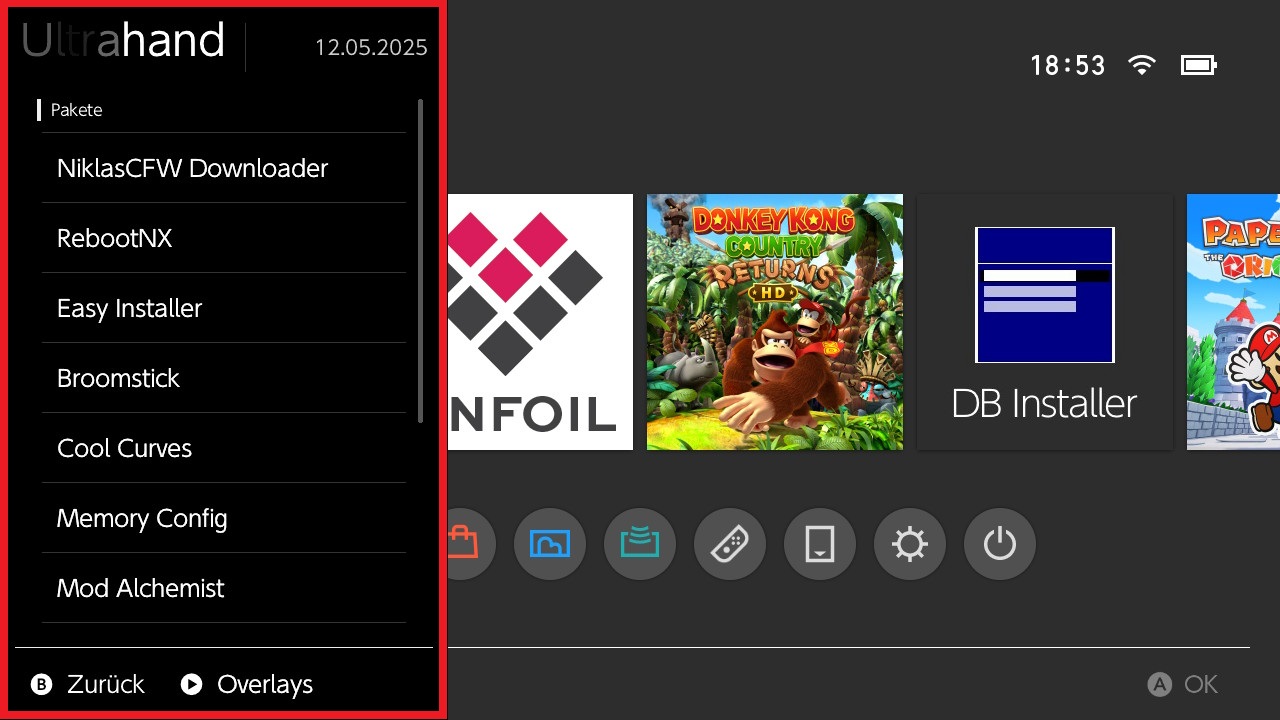
Task: Click the date 12.05.2025
Action: click(x=371, y=47)
